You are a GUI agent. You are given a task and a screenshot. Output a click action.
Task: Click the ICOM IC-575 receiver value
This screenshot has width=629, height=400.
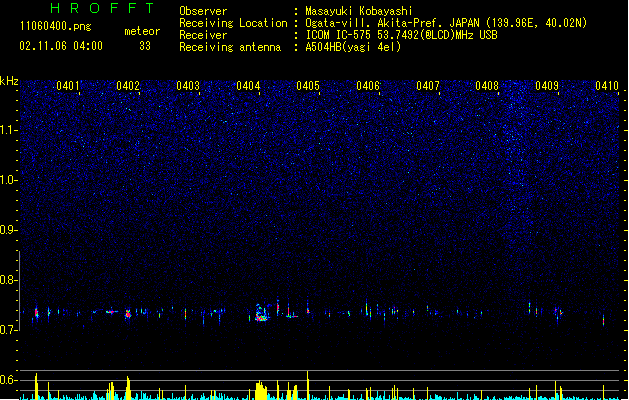click(x=401, y=35)
